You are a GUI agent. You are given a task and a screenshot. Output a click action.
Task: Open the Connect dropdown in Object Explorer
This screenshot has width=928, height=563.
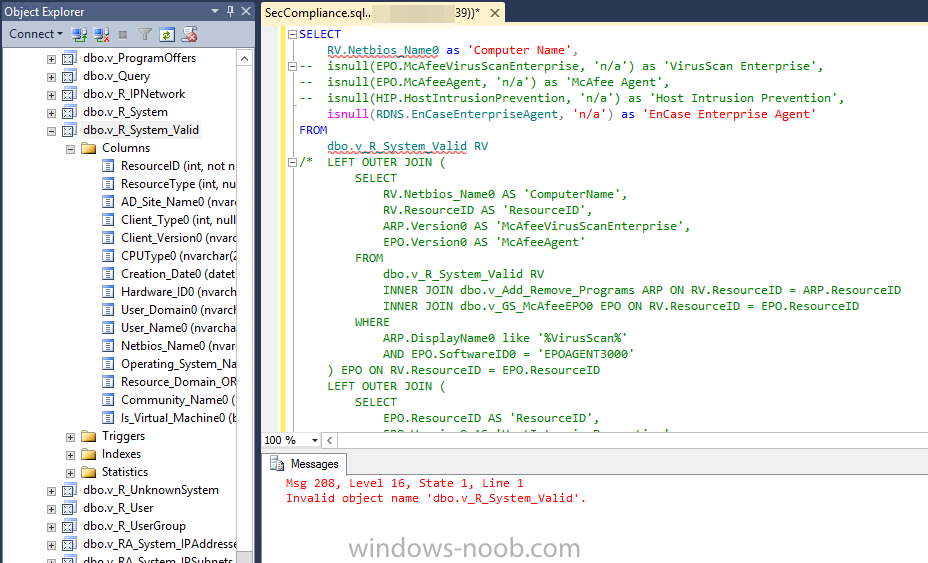pos(36,34)
